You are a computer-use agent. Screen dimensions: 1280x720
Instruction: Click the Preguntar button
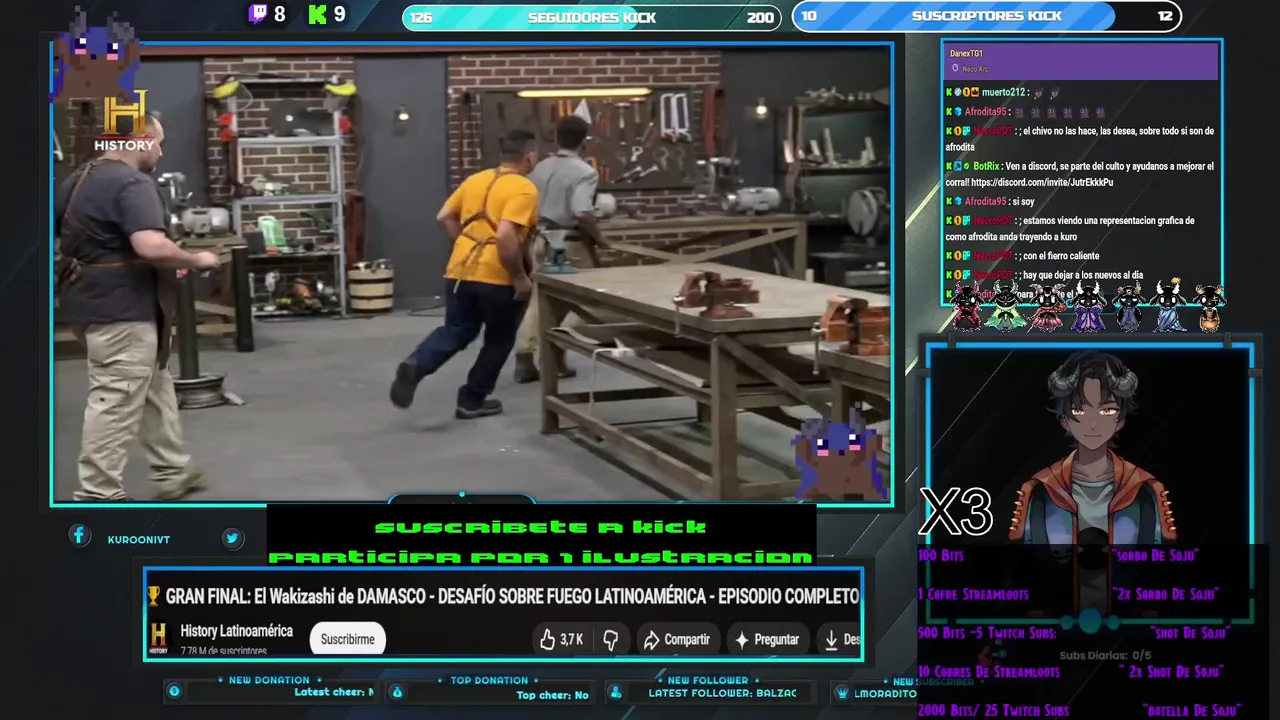tap(767, 639)
